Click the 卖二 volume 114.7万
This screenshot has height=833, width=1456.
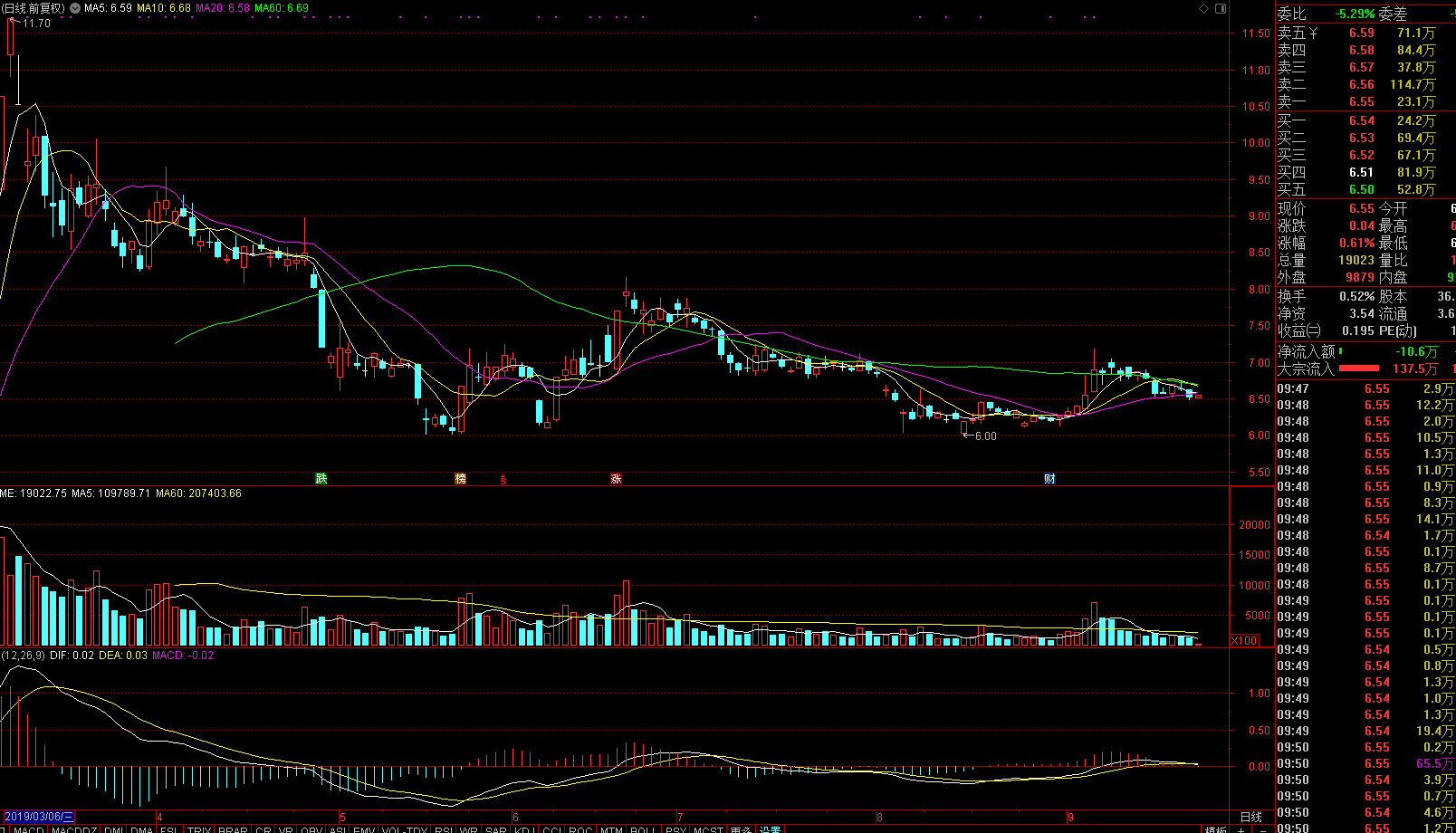tap(1413, 84)
